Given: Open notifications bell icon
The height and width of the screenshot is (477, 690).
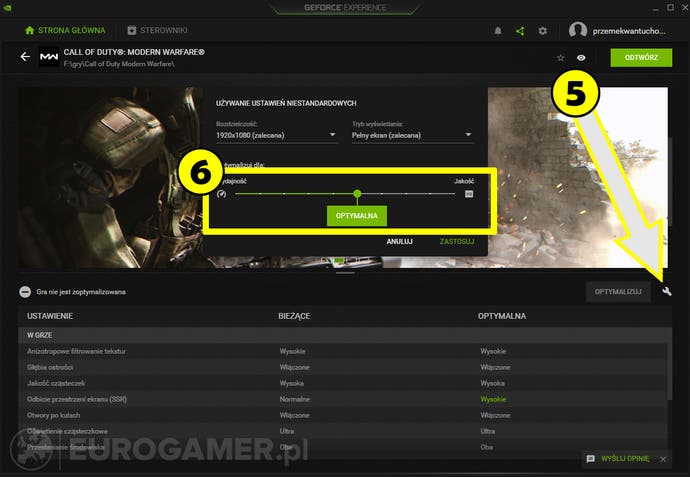Looking at the screenshot, I should point(498,31).
